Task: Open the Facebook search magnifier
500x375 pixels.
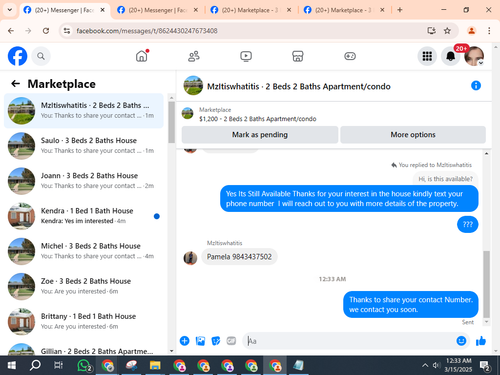Action: tap(41, 56)
